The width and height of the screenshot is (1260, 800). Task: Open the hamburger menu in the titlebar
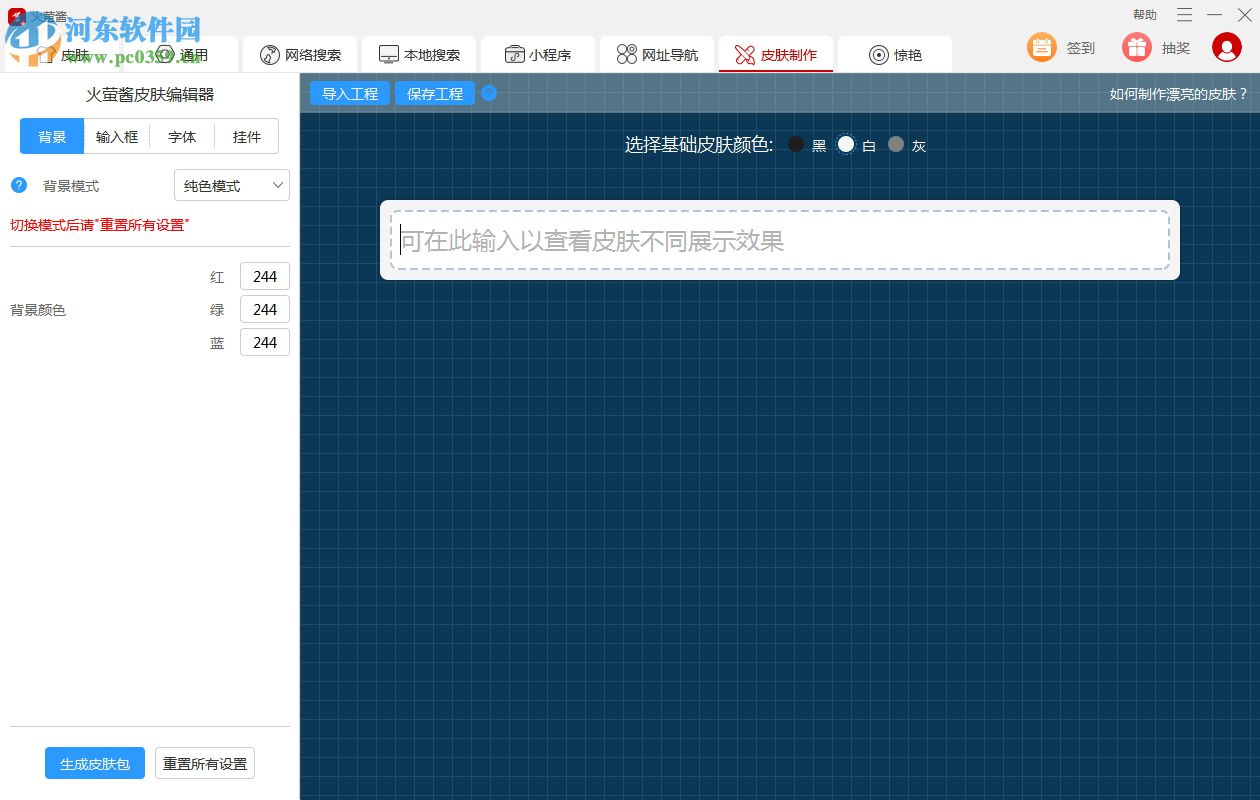1183,15
